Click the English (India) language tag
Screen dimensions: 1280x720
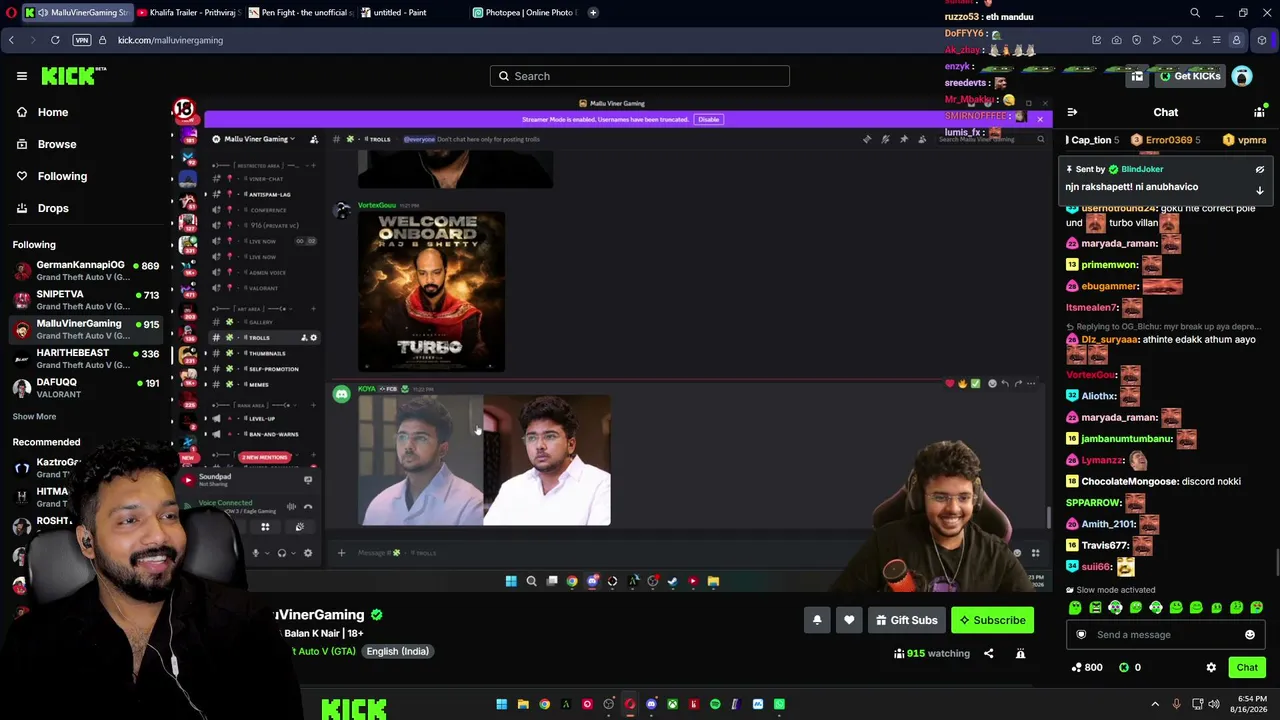397,652
